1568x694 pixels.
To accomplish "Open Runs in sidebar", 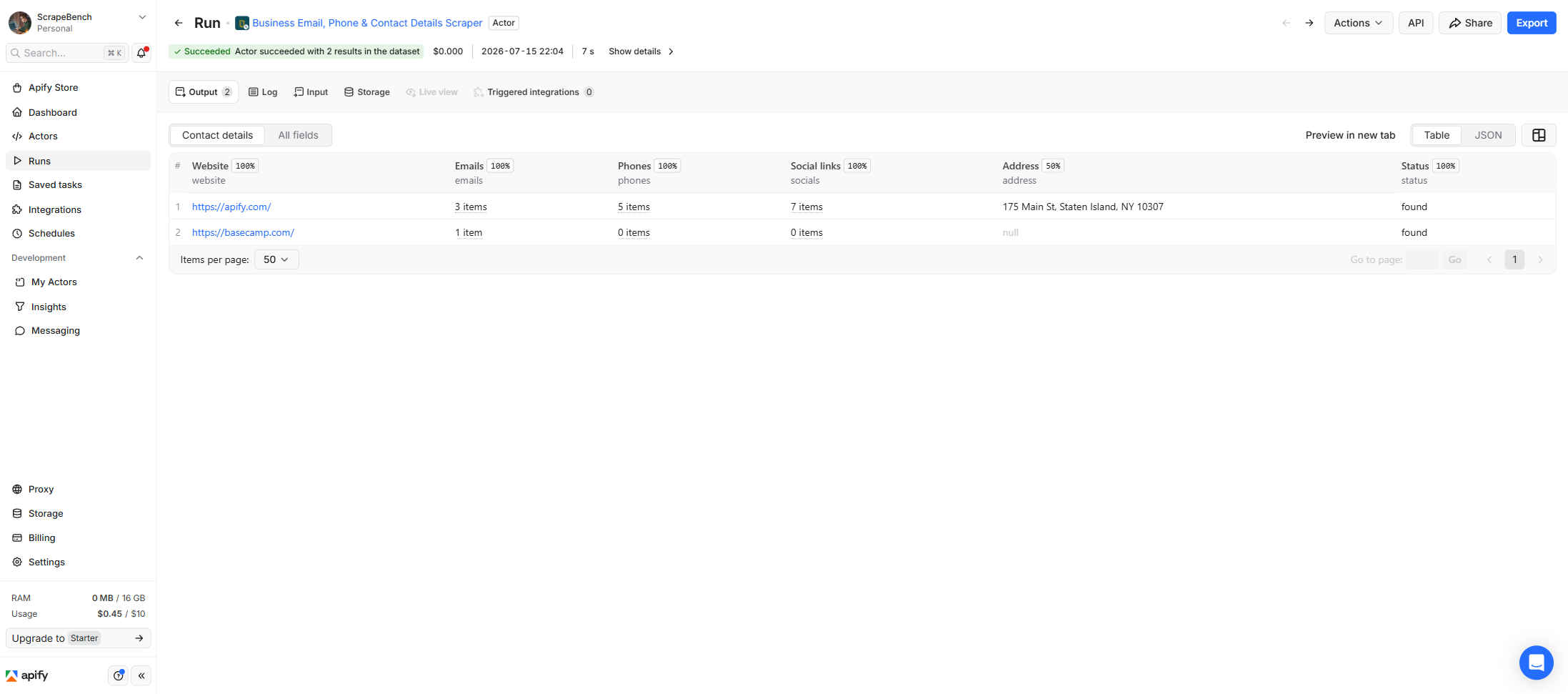I will (78, 161).
